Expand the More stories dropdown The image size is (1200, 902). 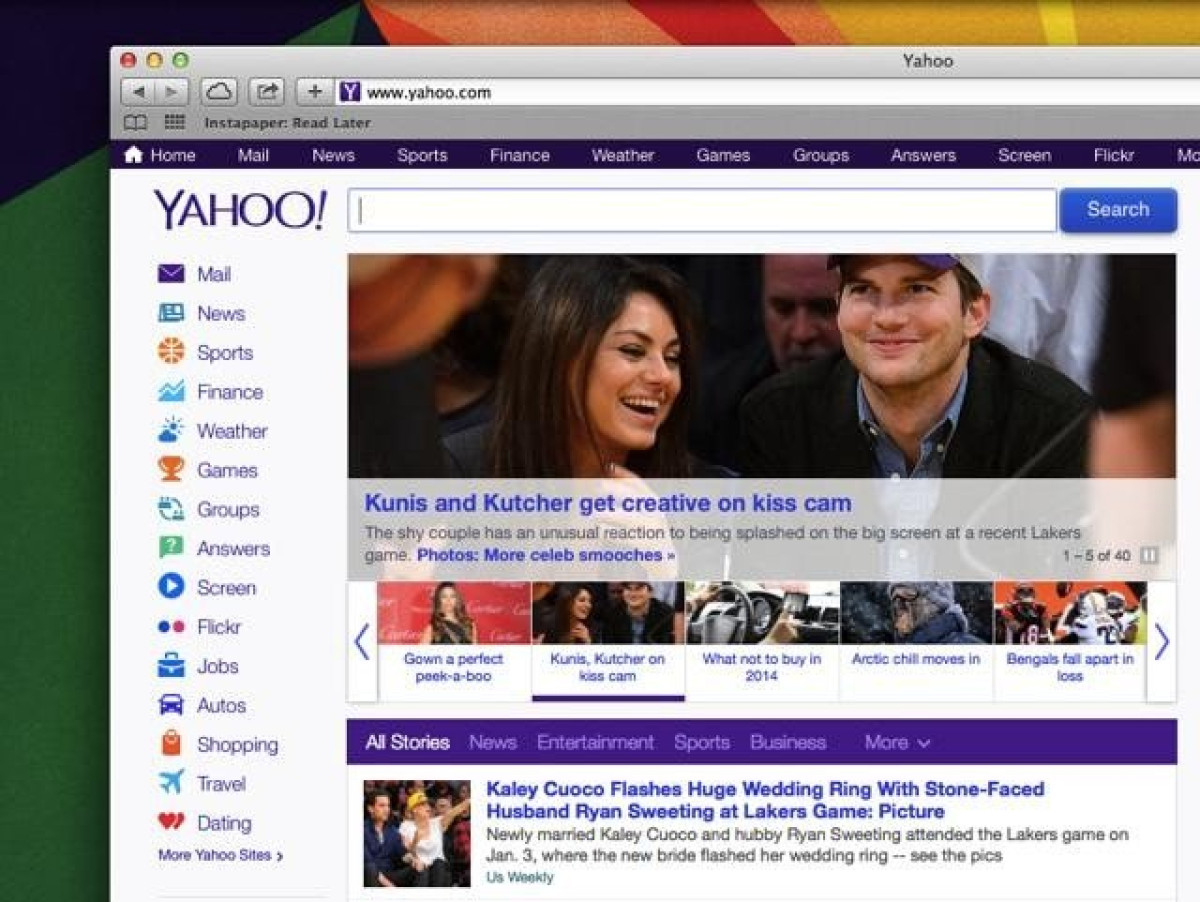(897, 742)
